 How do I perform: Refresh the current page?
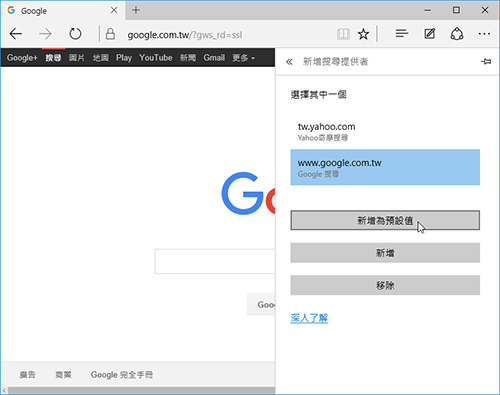click(75, 34)
